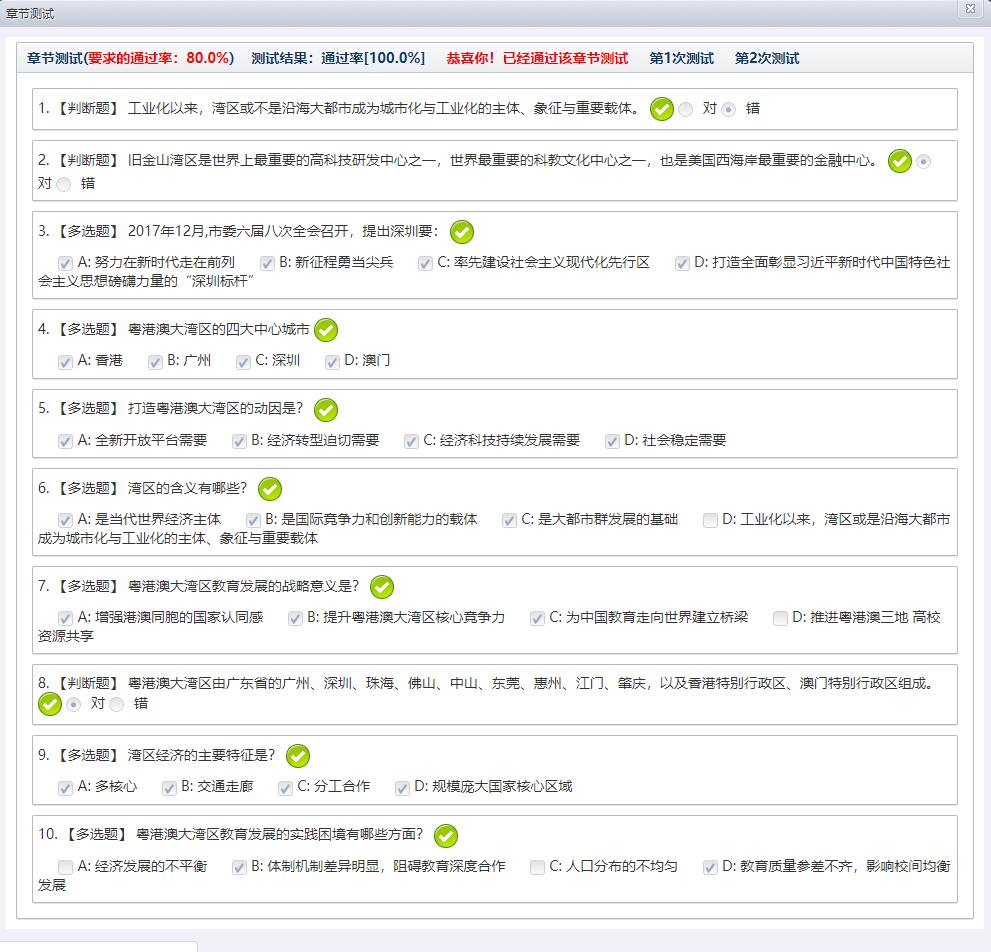991x952 pixels.
Task: Check option D in question 6
Action: click(x=710, y=520)
